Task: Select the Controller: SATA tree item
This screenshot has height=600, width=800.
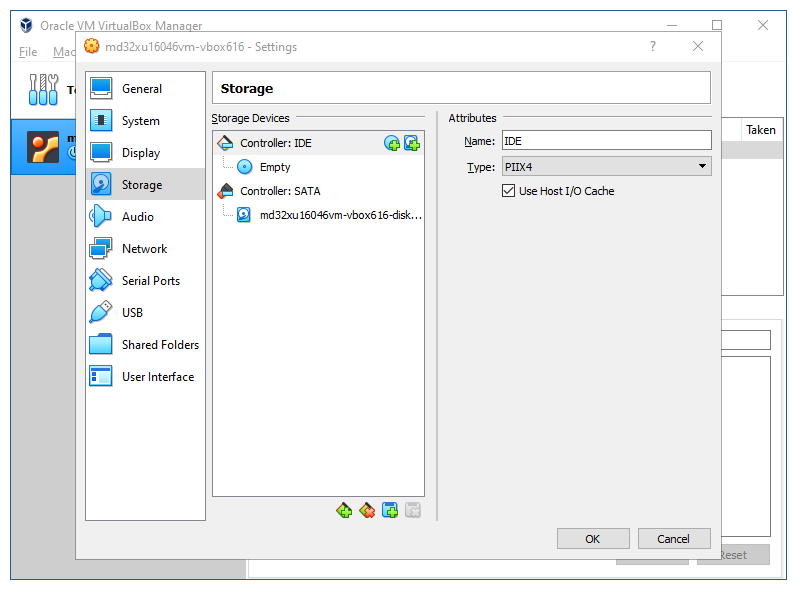Action: [280, 191]
